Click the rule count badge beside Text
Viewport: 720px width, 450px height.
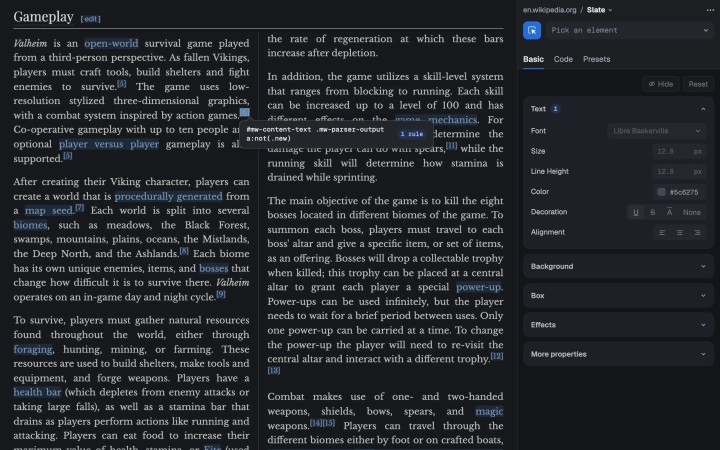555,109
